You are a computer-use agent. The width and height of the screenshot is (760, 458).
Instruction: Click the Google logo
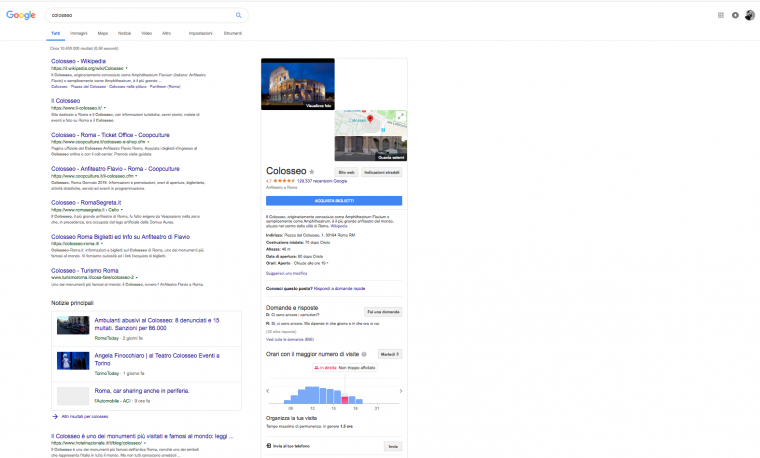coord(20,15)
